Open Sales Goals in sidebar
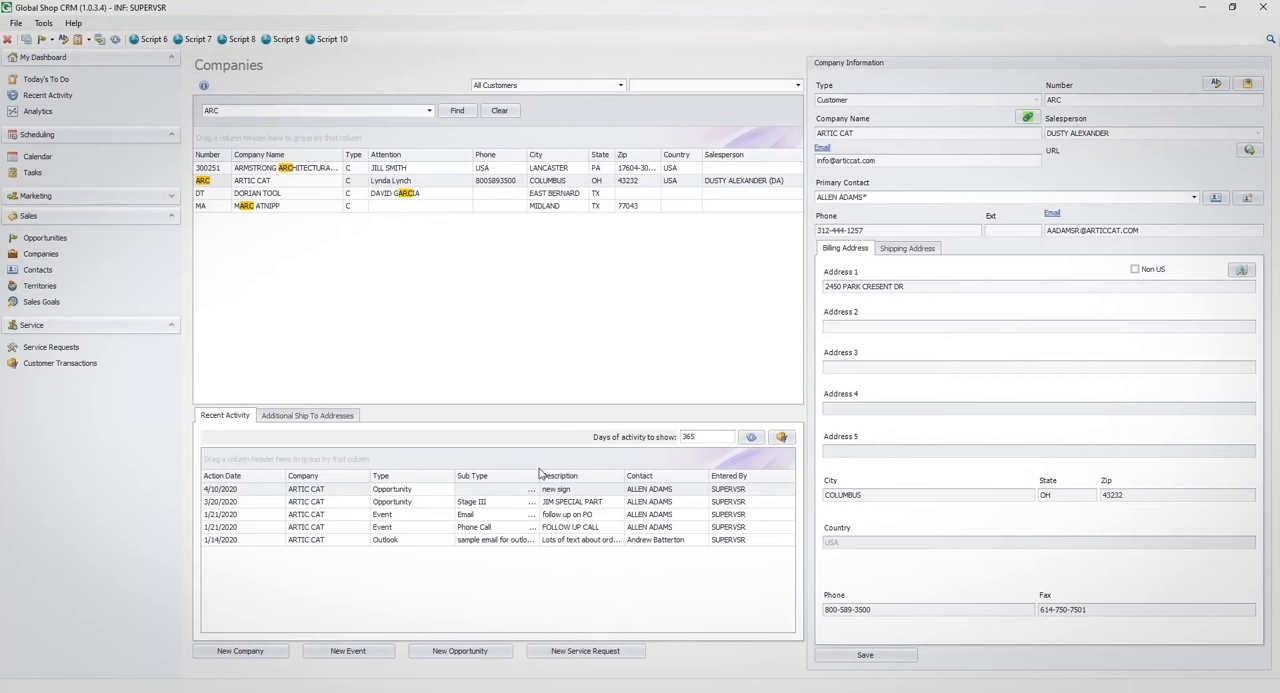 pyautogui.click(x=41, y=302)
